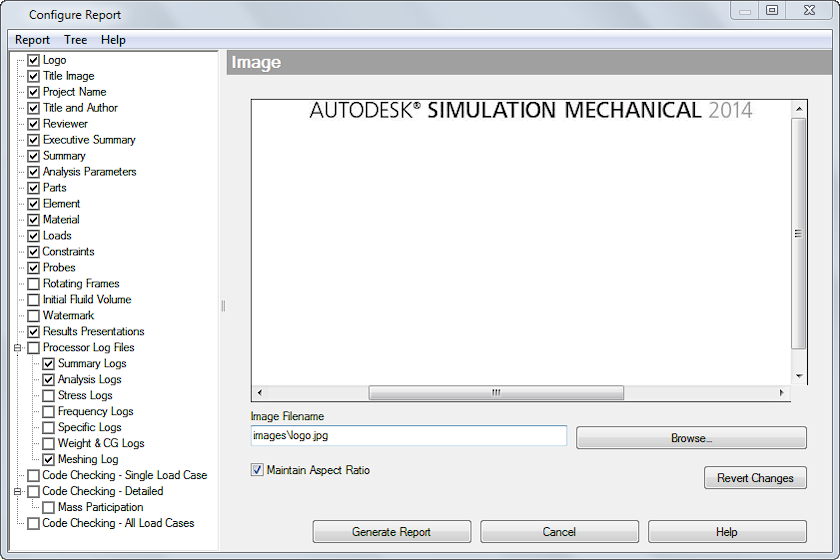Viewport: 840px width, 560px height.
Task: Click the scroll down arrow of preview
Action: pyautogui.click(x=799, y=376)
